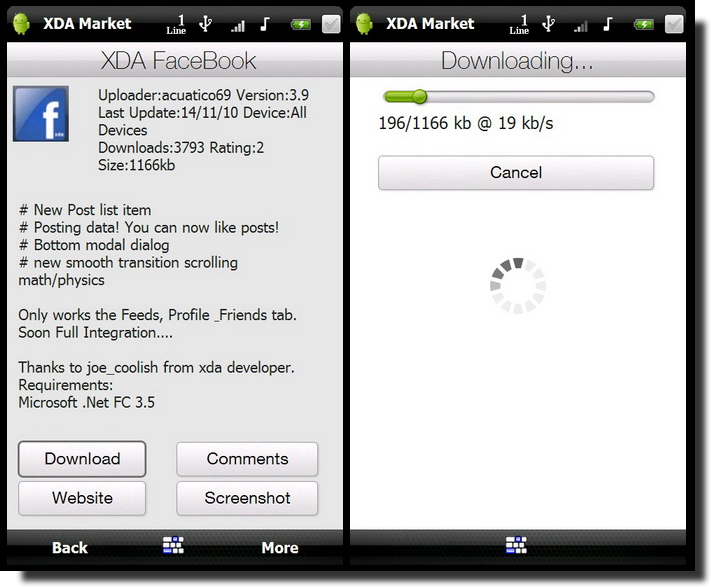Tap the Line 1 indicator on left screen
This screenshot has width=711, height=587.
[x=177, y=24]
